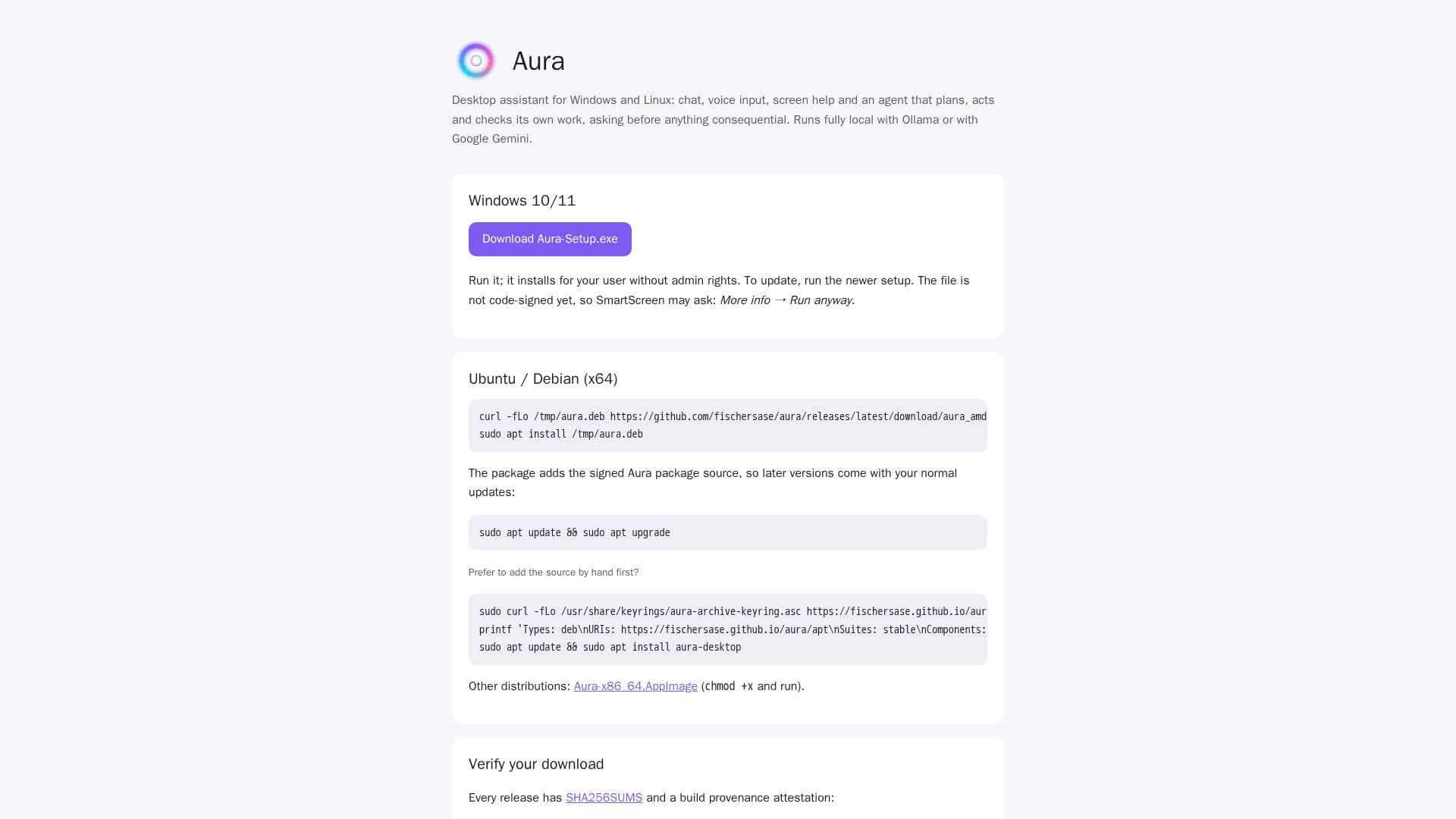Screen dimensions: 1456x819
Task: Click the Verify your download heading
Action: click(x=536, y=764)
